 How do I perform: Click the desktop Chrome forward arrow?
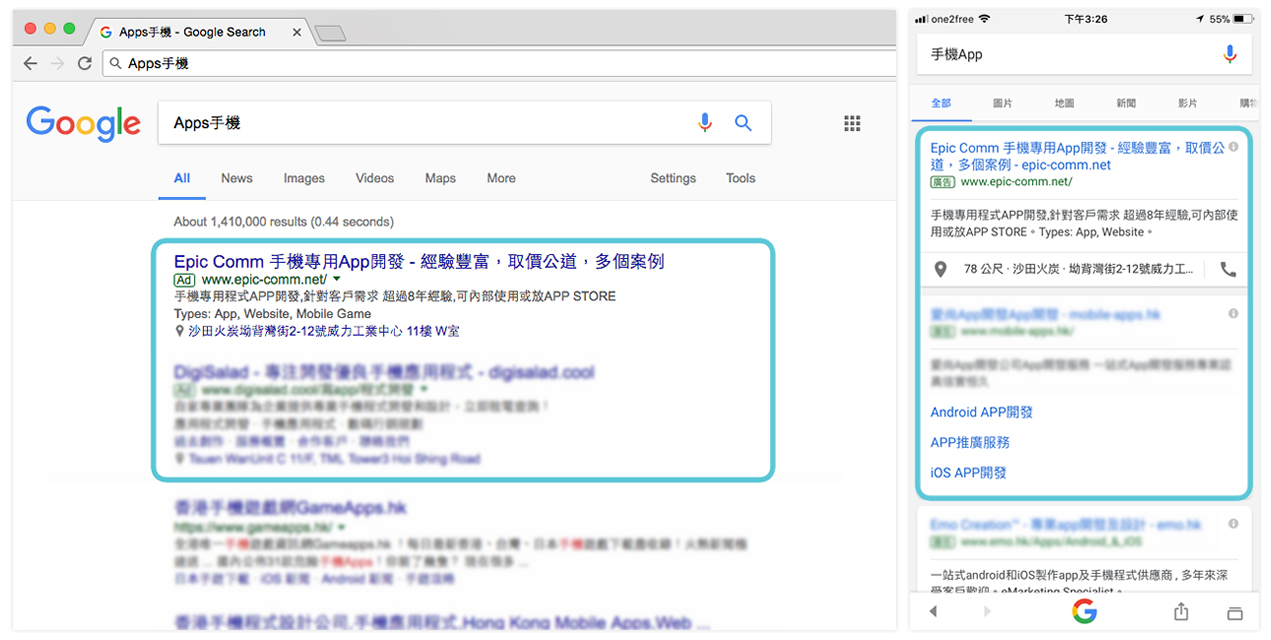tap(58, 63)
